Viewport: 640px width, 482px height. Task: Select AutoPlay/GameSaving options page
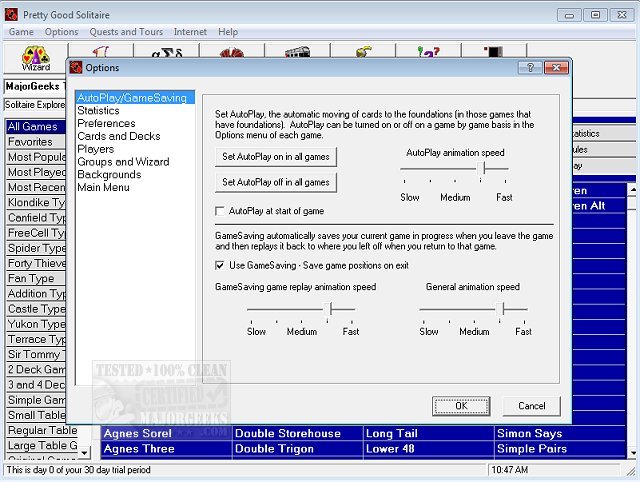pyautogui.click(x=135, y=98)
